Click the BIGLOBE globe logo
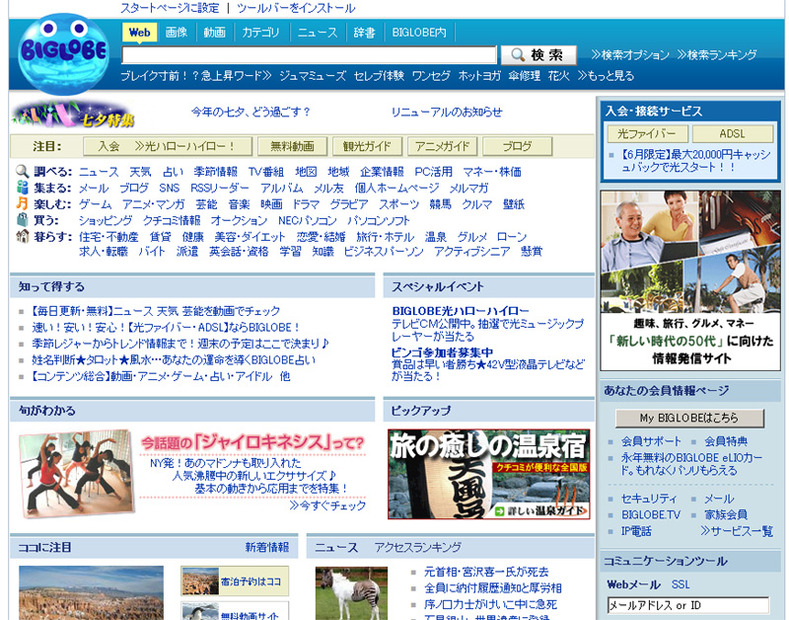The image size is (789, 620). 63,54
